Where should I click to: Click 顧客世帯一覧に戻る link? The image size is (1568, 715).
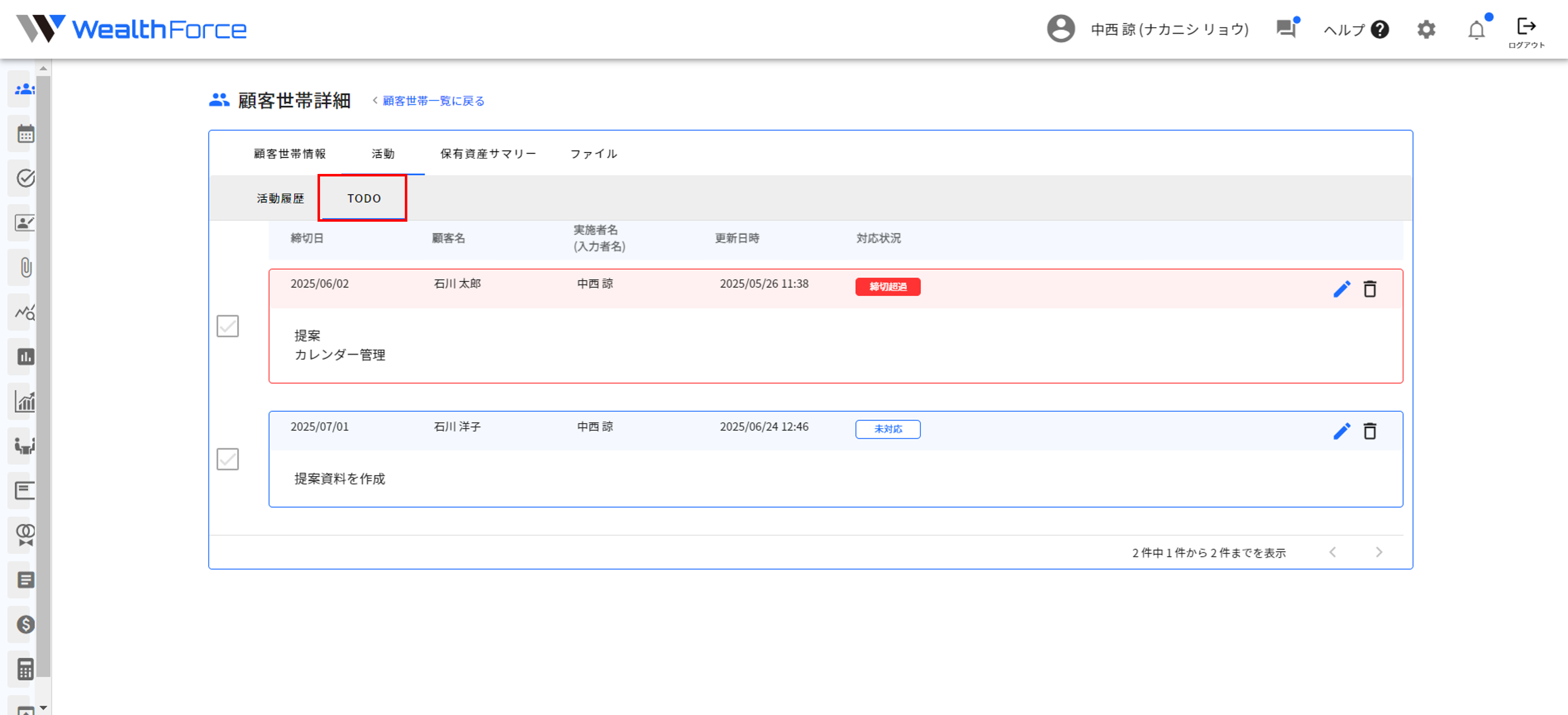pyautogui.click(x=433, y=101)
